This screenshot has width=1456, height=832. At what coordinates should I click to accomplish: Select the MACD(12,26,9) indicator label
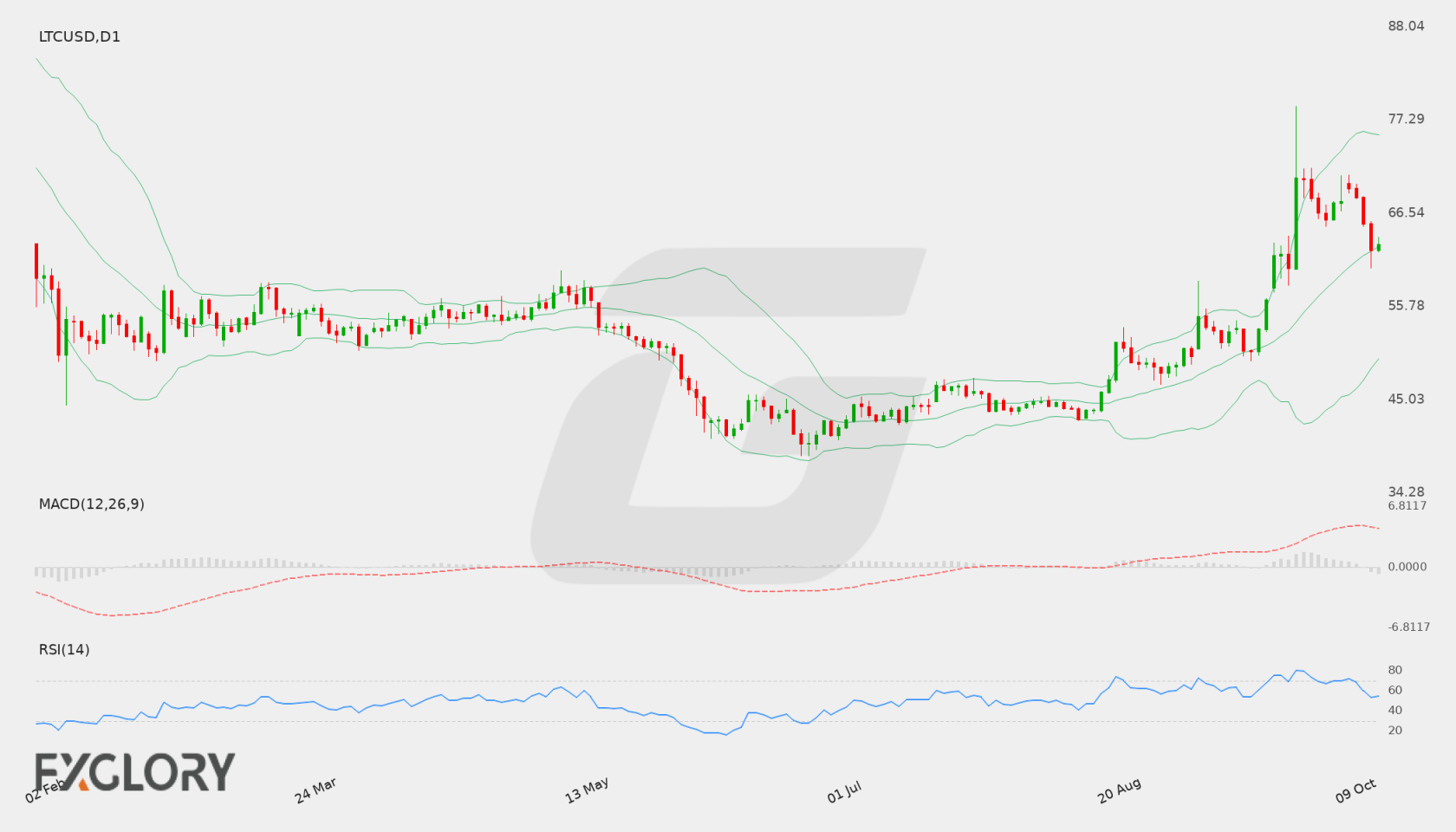pyautogui.click(x=92, y=504)
